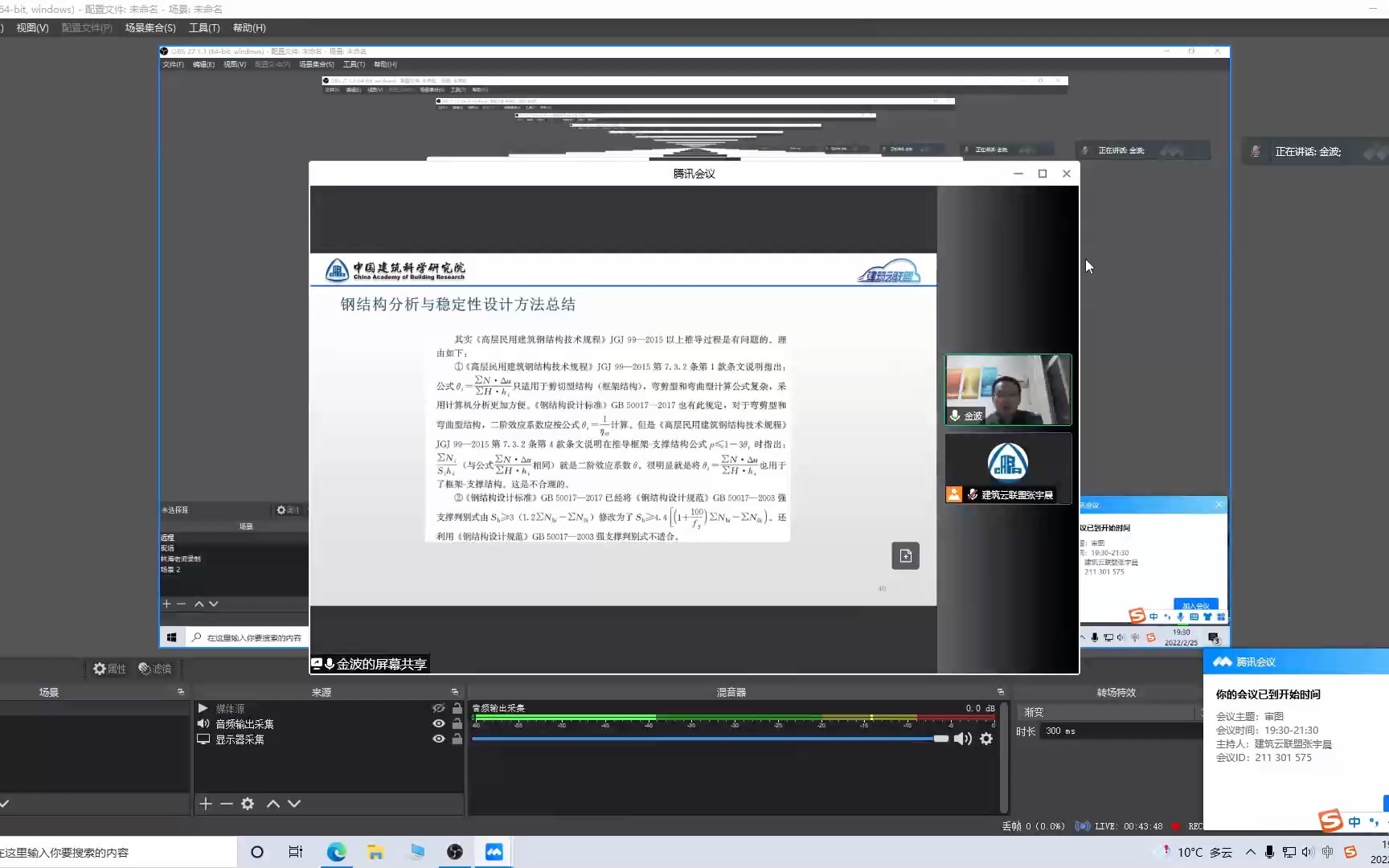
Task: Toggle visibility eye of 音频输出采集 source
Action: point(438,723)
